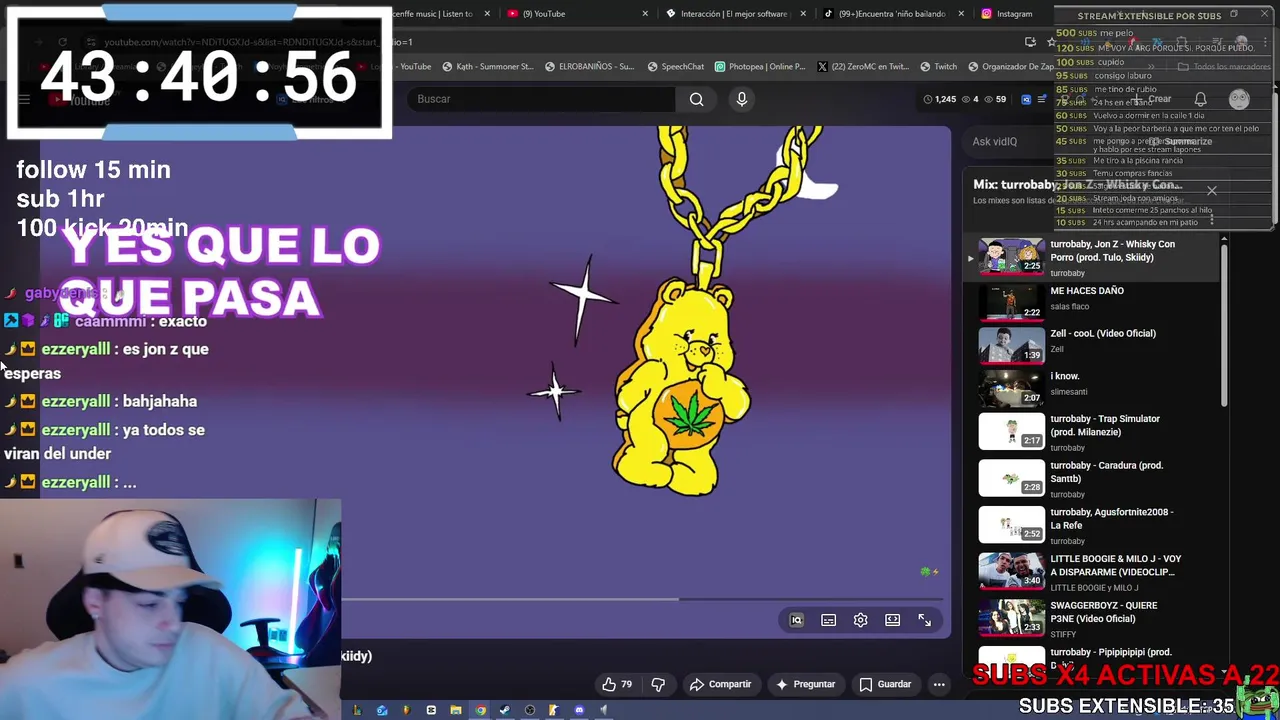Open the ELROBANIÑOS bookmark
Image resolution: width=1280 pixels, height=720 pixels.
[589, 67]
